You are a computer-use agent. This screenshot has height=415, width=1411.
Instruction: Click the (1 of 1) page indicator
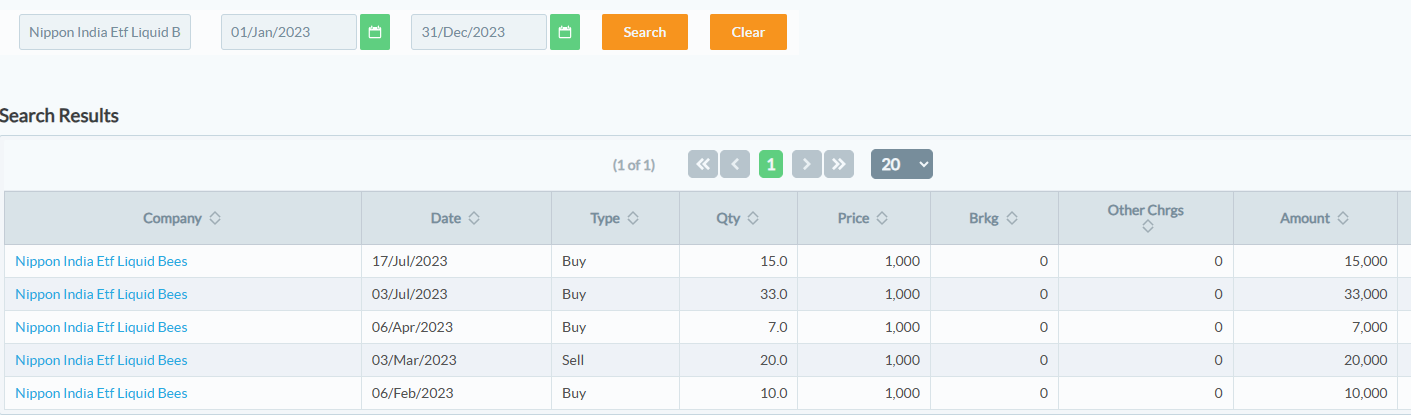point(634,165)
